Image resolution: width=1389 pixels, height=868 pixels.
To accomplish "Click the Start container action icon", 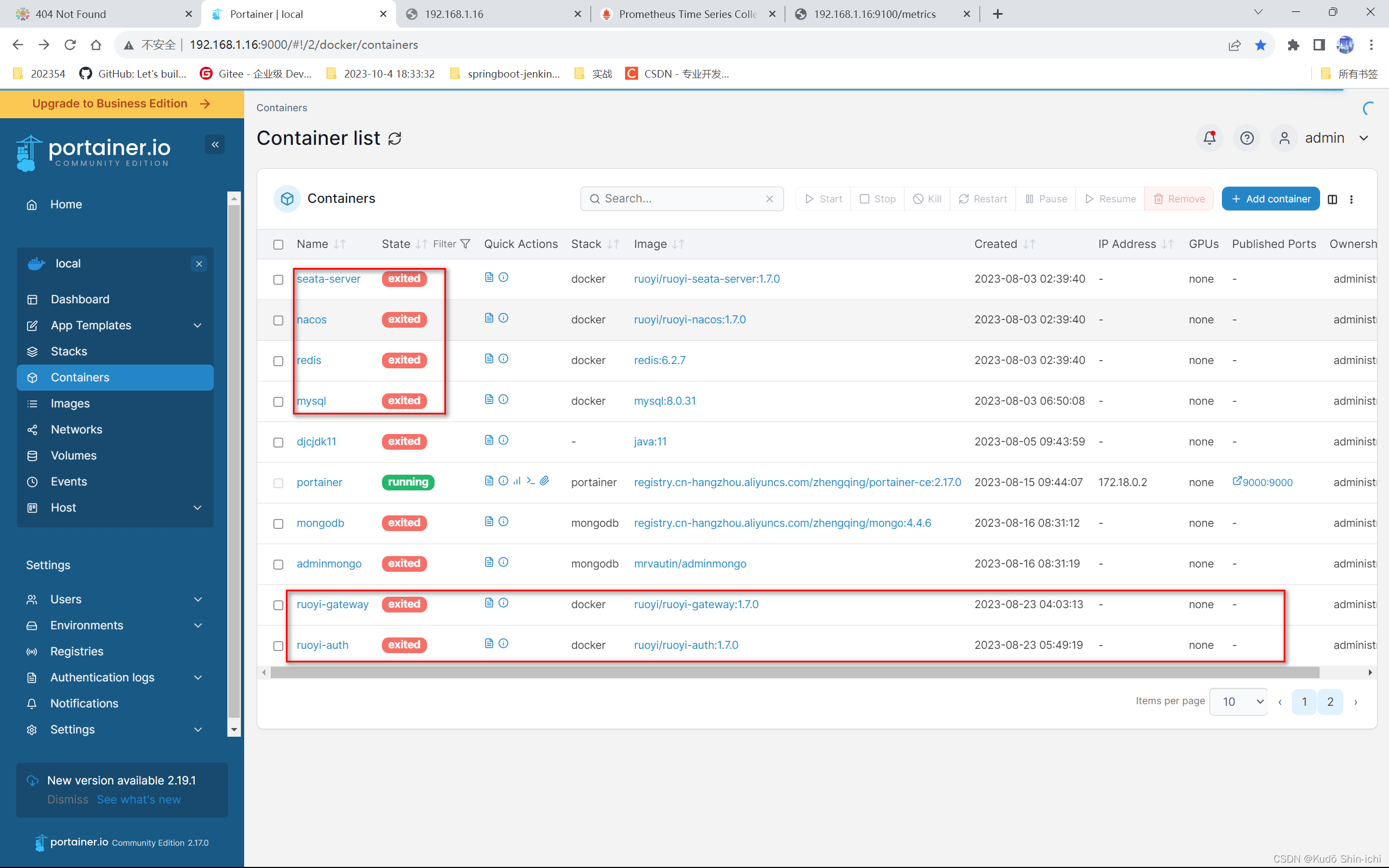I will [x=821, y=198].
